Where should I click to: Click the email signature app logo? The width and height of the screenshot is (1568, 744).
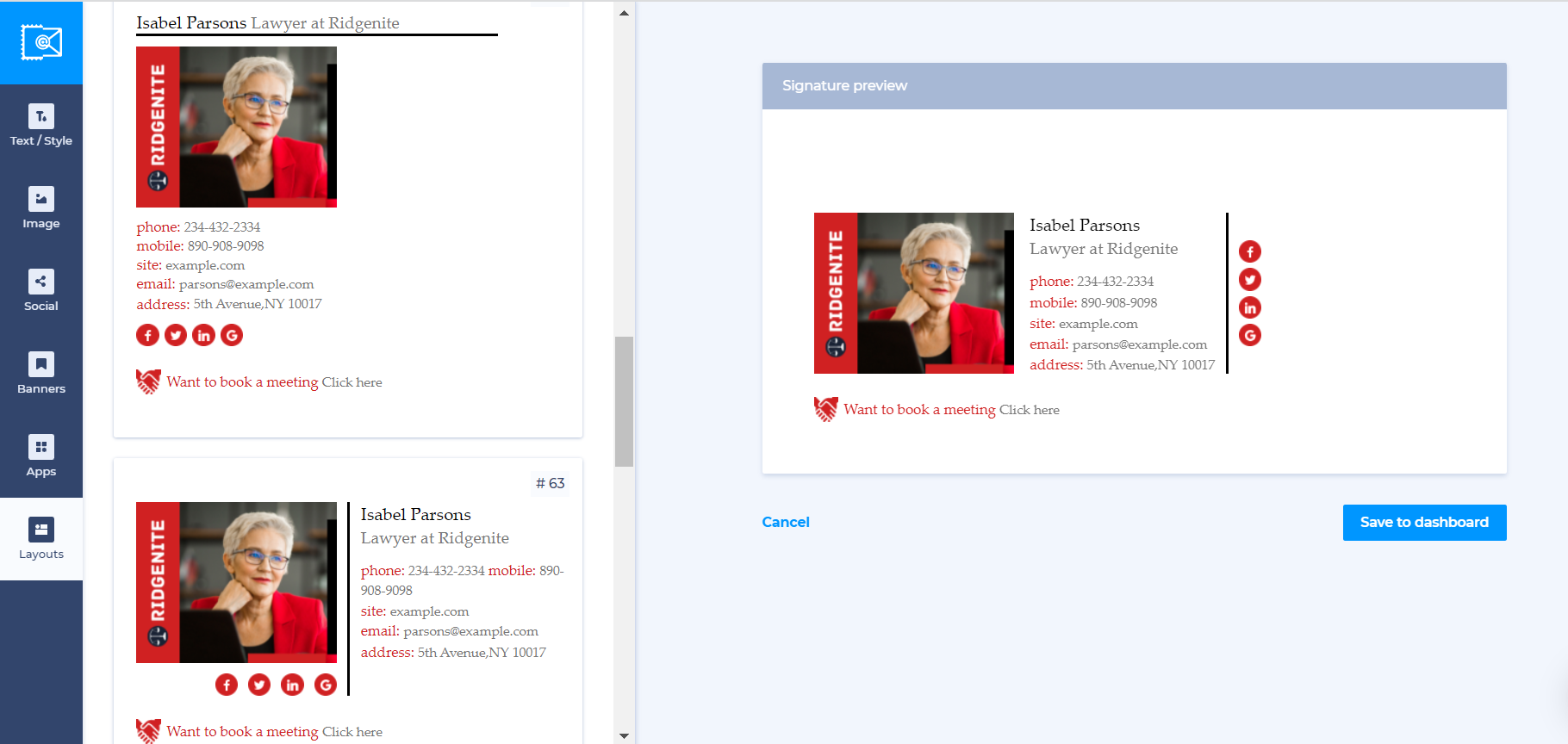pyautogui.click(x=41, y=42)
